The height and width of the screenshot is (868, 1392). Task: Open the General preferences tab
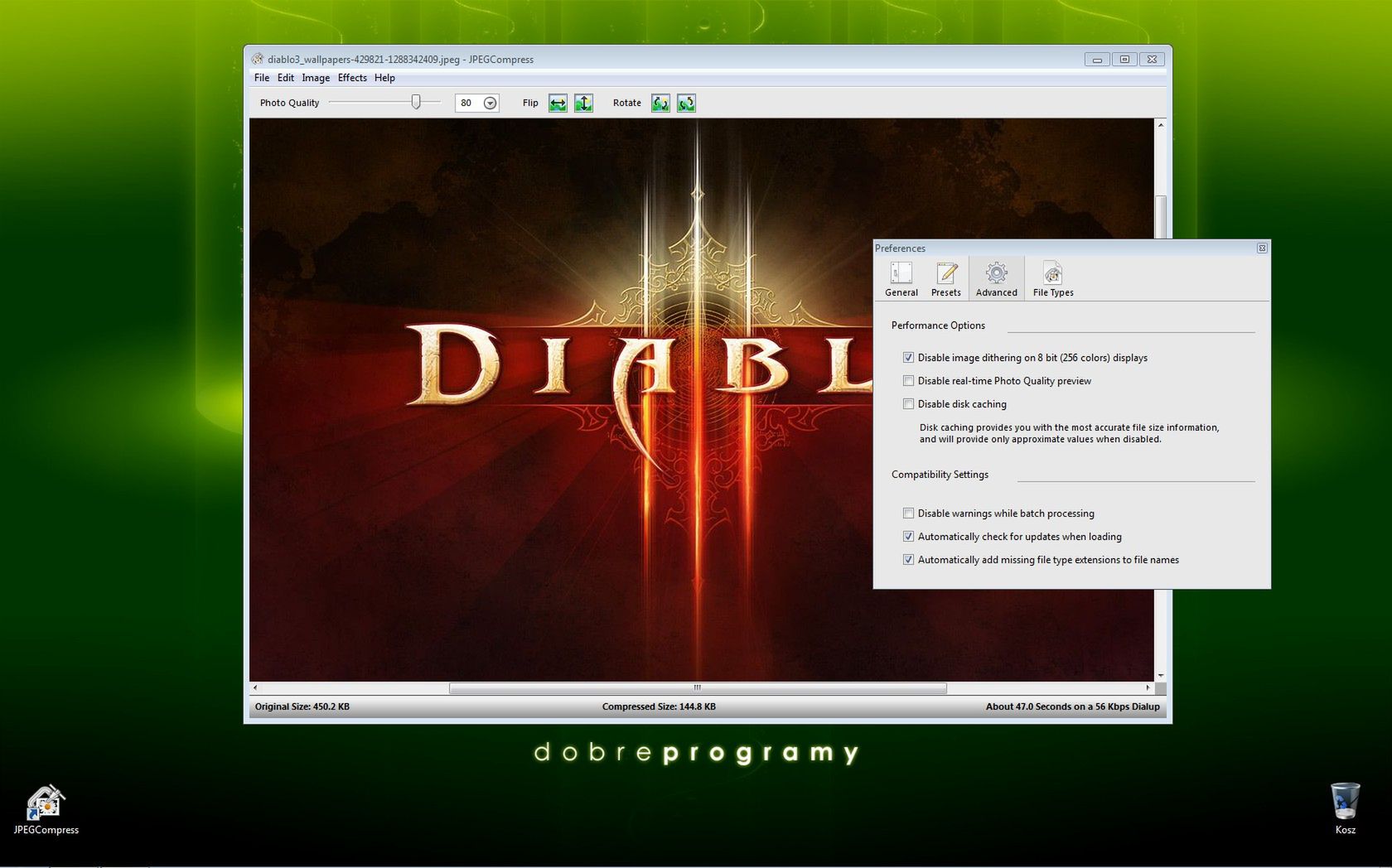pyautogui.click(x=901, y=279)
